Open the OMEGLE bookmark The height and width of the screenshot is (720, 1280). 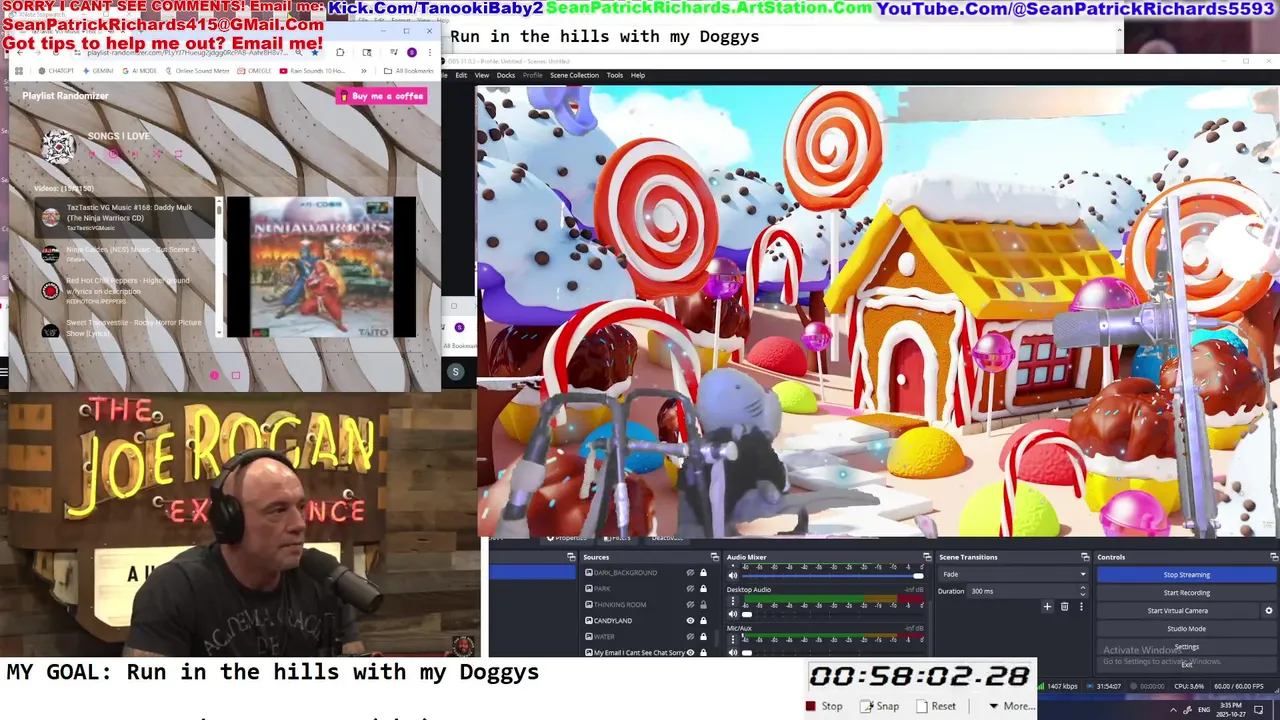pos(254,71)
